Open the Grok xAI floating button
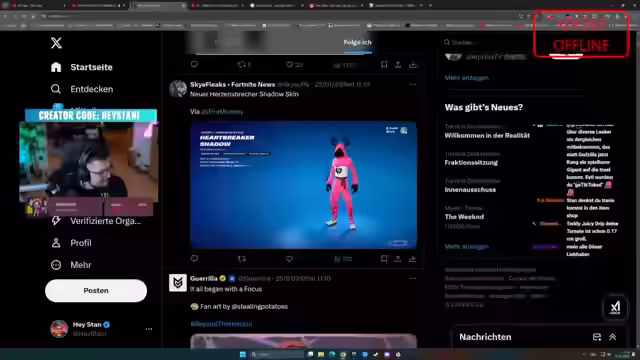The image size is (640, 360). point(615,307)
